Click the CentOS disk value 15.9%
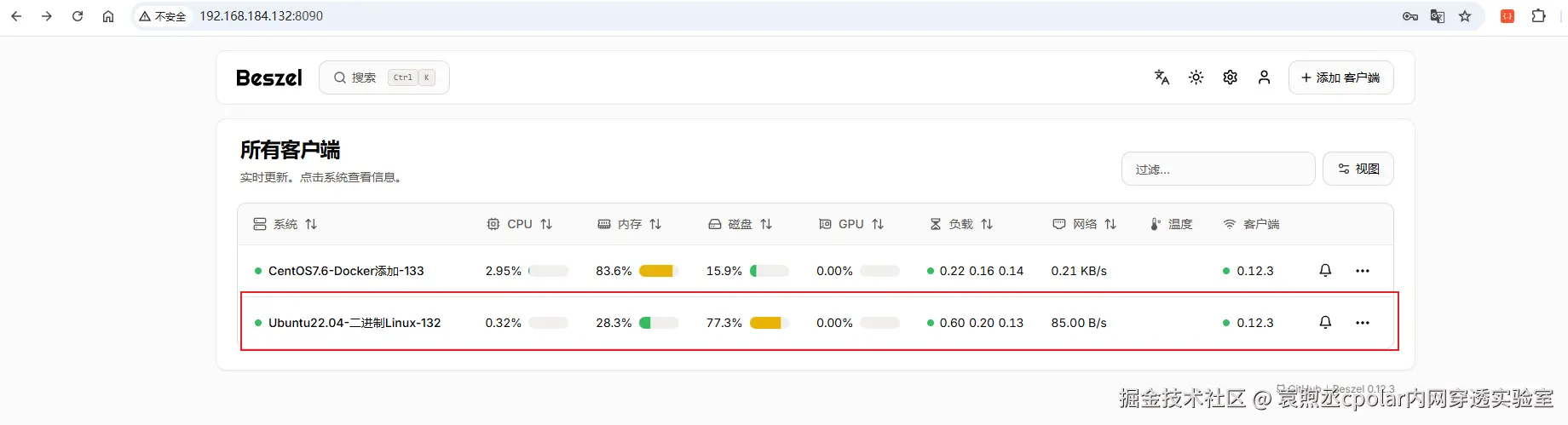Image resolution: width=1568 pixels, height=425 pixels. pos(723,271)
